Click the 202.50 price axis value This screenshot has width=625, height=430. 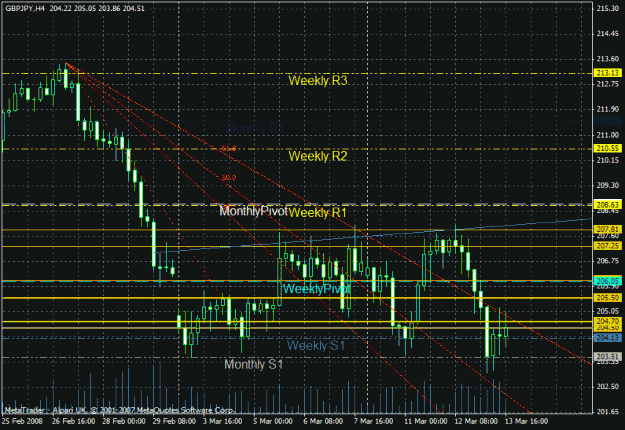pos(607,386)
